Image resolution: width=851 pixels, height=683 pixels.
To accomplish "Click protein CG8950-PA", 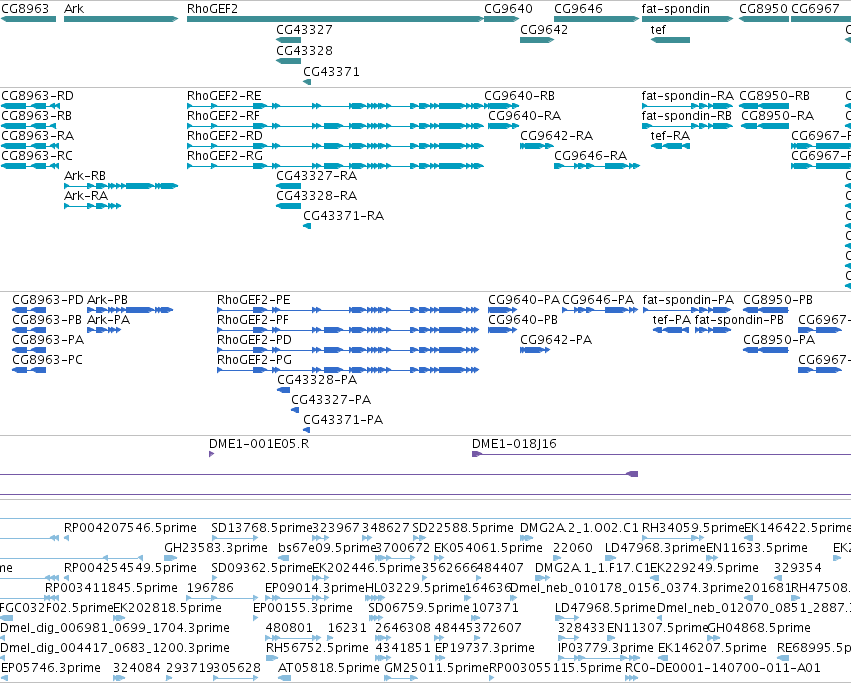I will point(765,350).
